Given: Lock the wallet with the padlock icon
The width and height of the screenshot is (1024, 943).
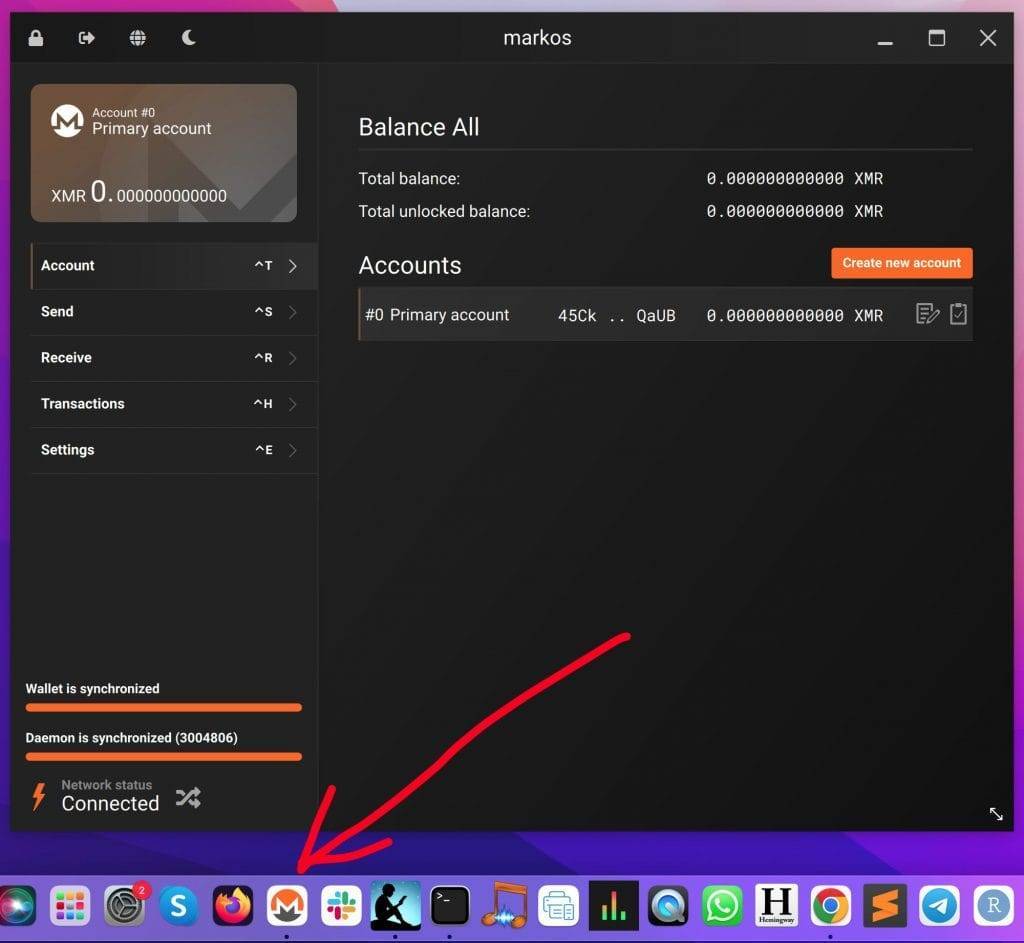Looking at the screenshot, I should (36, 38).
